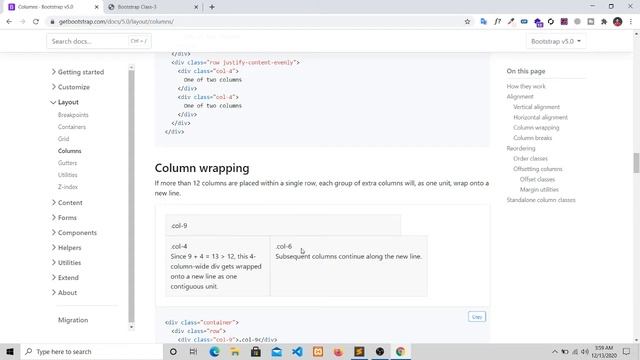Click the sidebar navigation scrollbar
Screen dimensions: 640x360
pyautogui.click(x=131, y=196)
